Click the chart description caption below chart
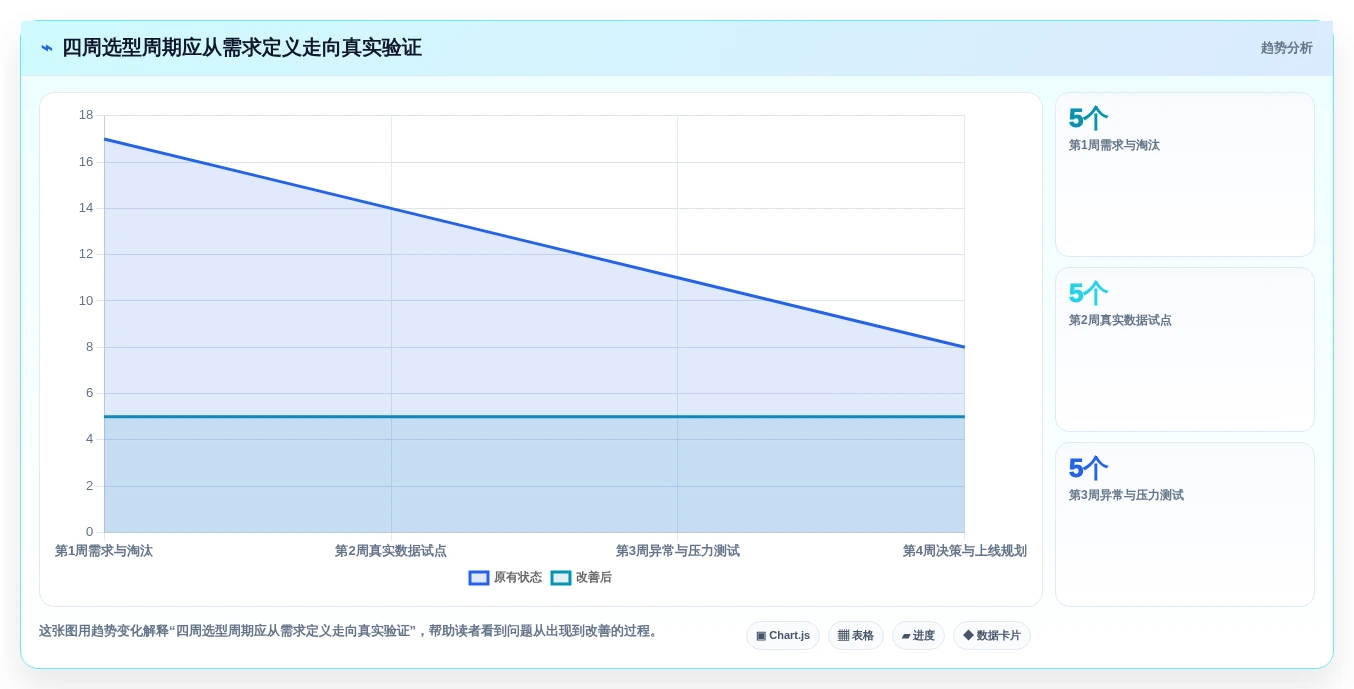Screen dimensions: 1354x689 (350, 631)
